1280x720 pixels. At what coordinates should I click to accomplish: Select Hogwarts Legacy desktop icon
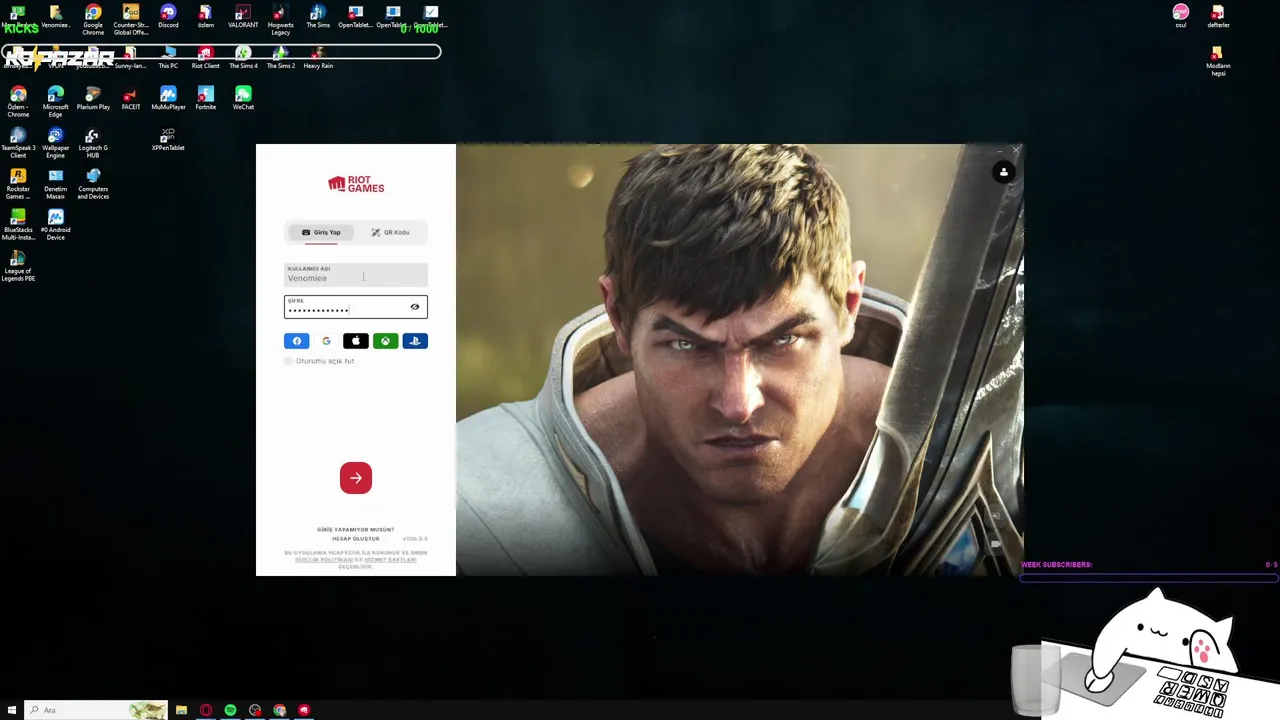point(281,19)
